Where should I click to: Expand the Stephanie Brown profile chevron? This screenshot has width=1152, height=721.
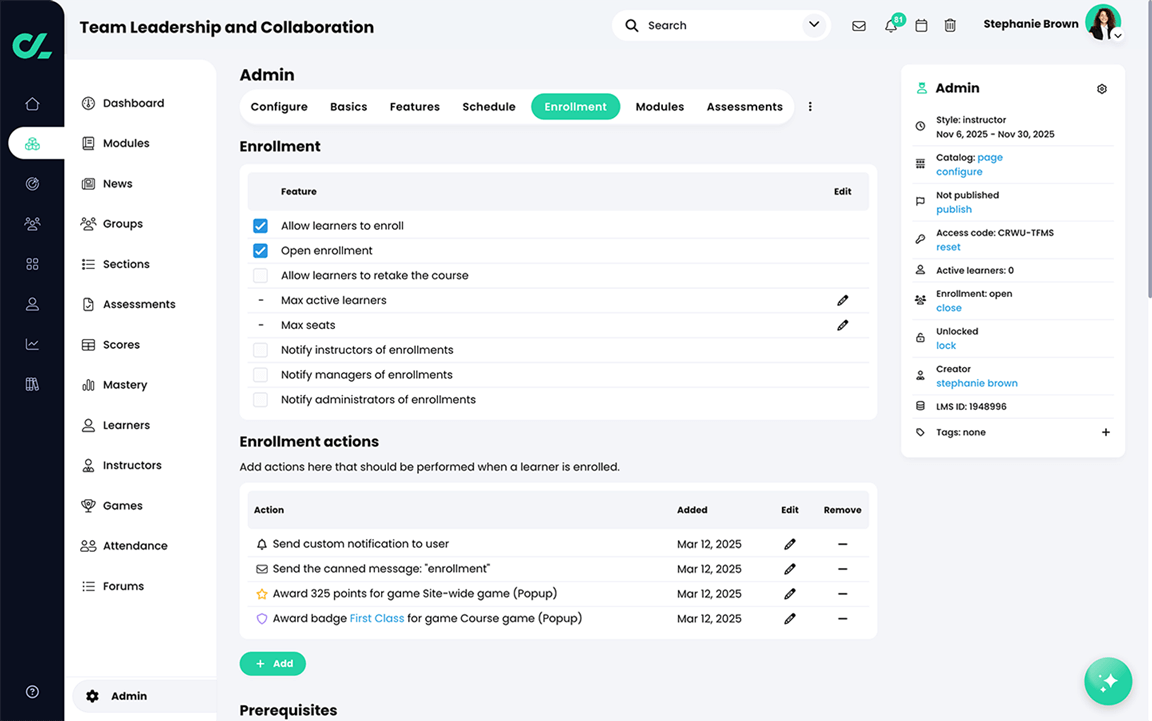coord(1117,34)
